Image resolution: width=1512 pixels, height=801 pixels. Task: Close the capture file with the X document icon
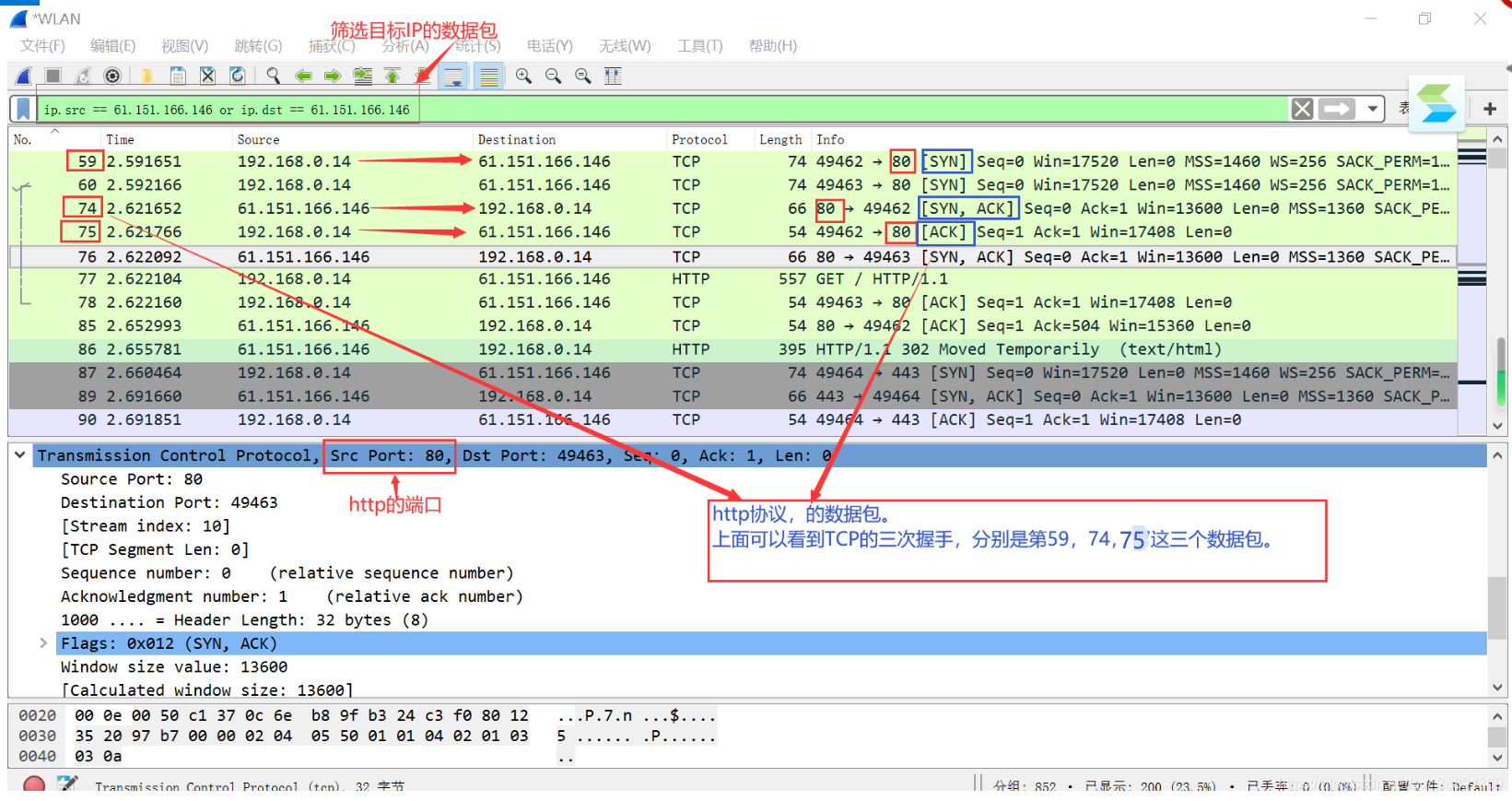[x=207, y=77]
